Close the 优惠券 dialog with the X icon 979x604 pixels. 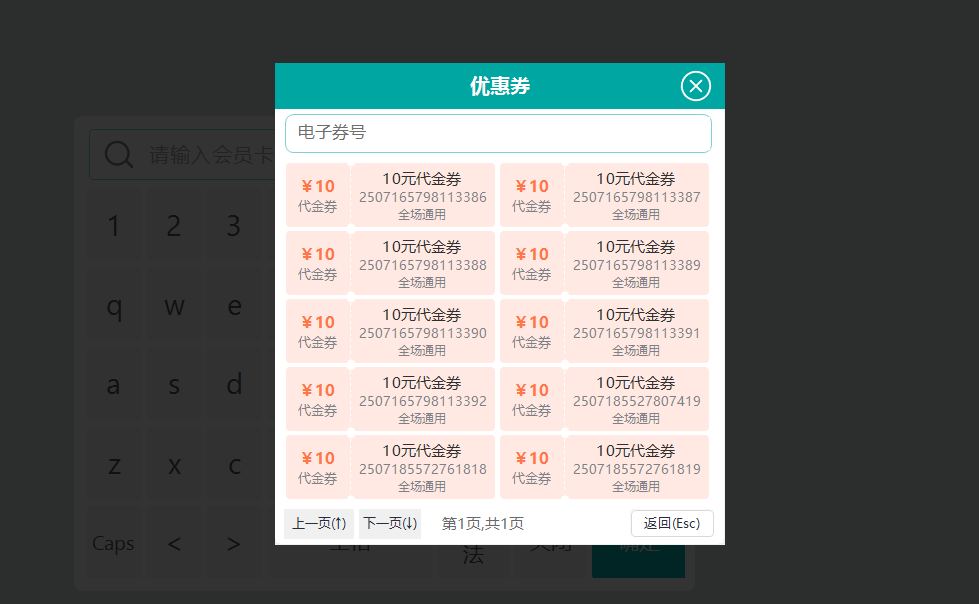coord(695,87)
